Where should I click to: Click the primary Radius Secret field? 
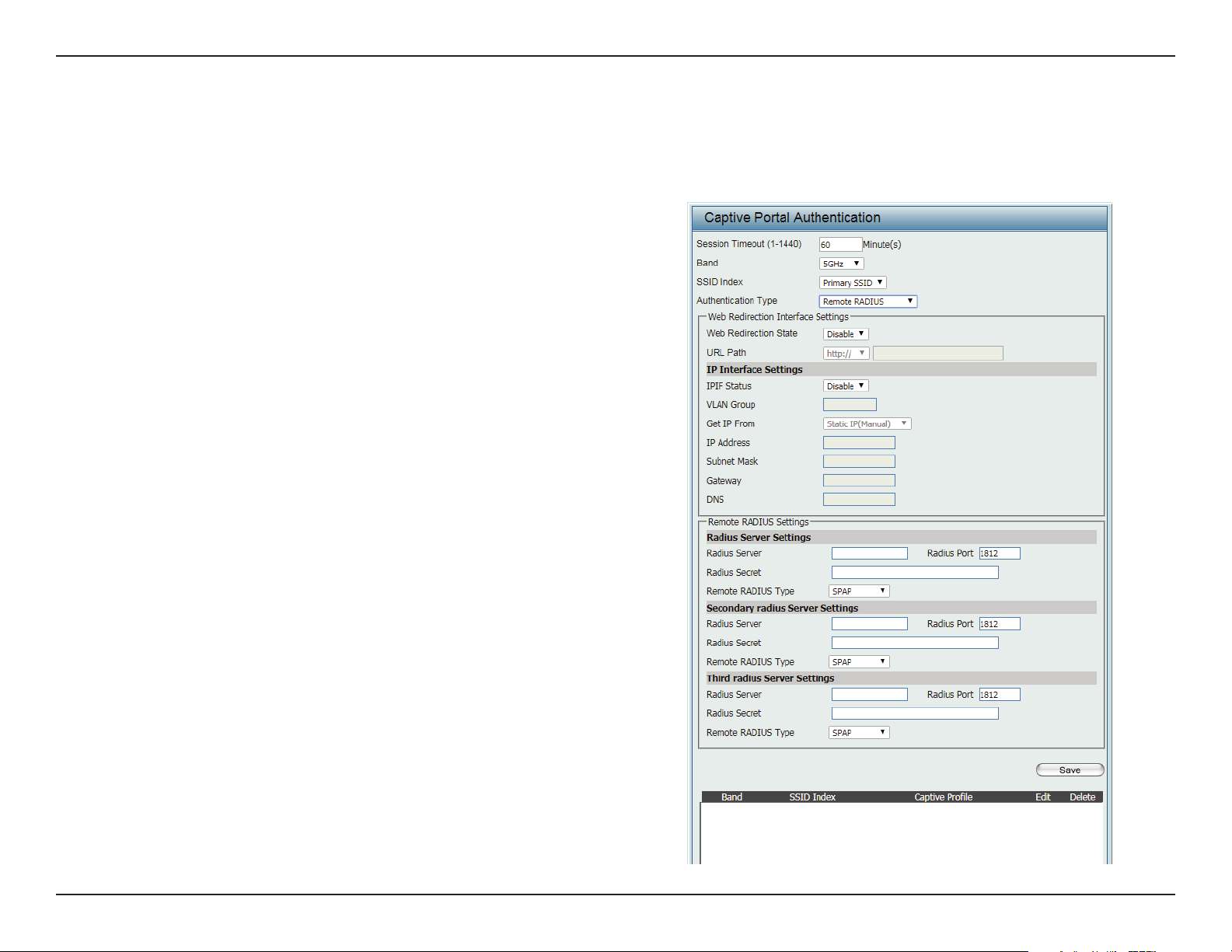pyautogui.click(x=915, y=573)
